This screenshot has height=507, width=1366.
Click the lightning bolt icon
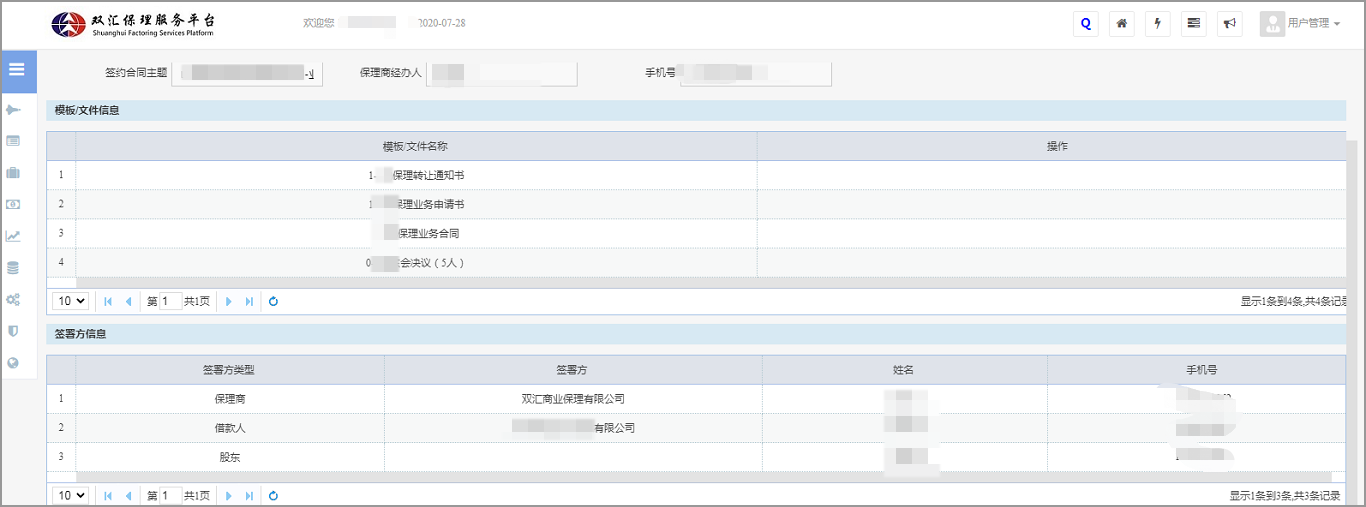pos(1158,24)
